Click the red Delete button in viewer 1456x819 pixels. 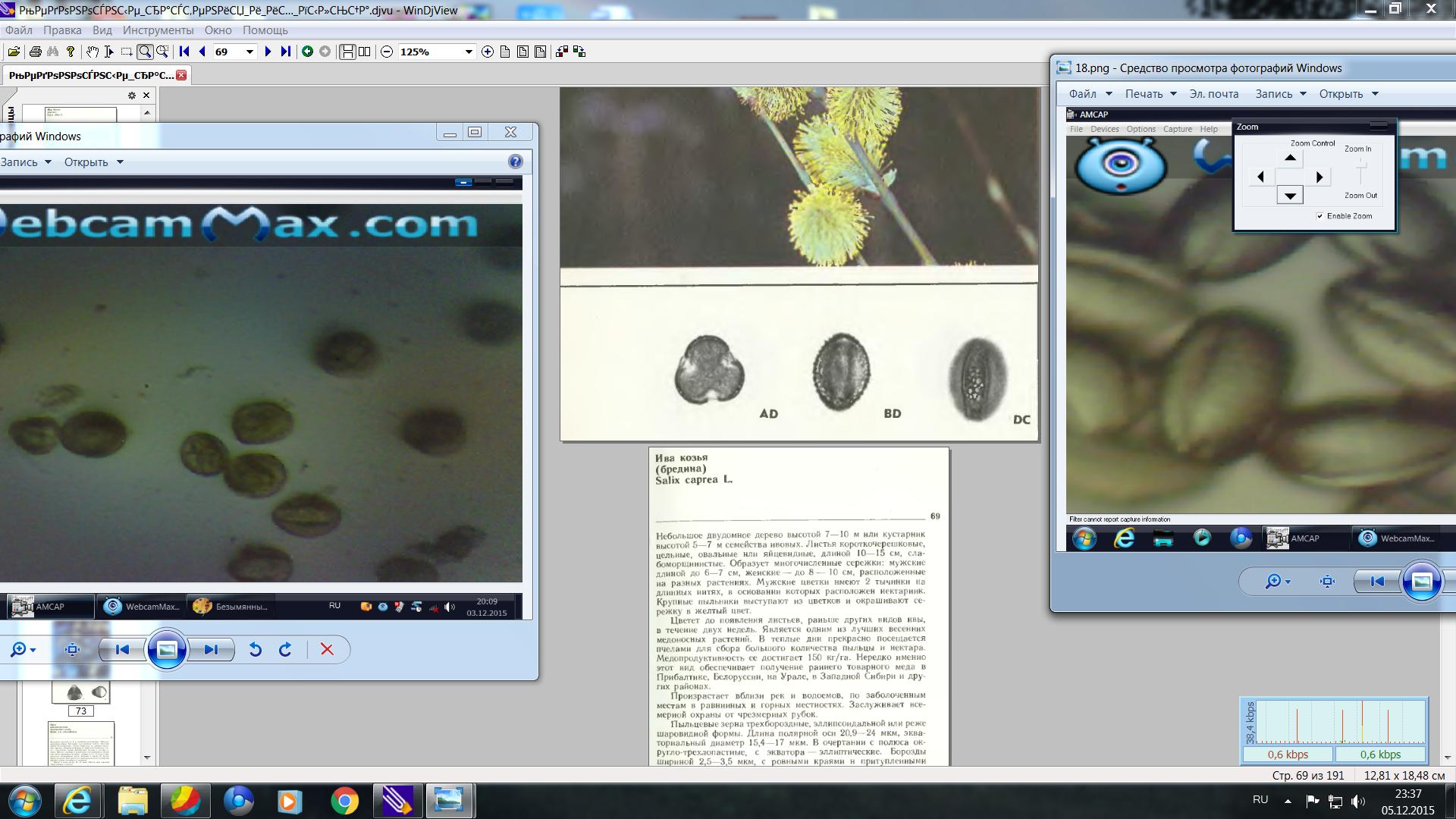(x=327, y=649)
